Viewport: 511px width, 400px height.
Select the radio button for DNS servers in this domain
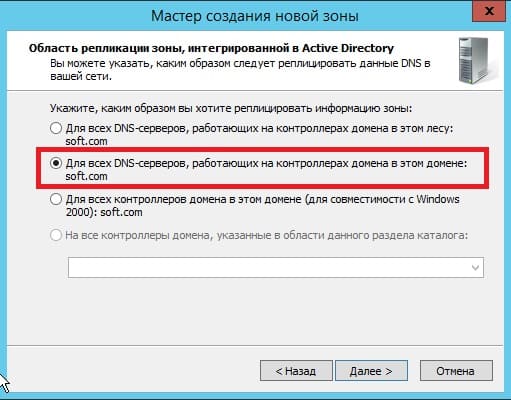[56, 163]
